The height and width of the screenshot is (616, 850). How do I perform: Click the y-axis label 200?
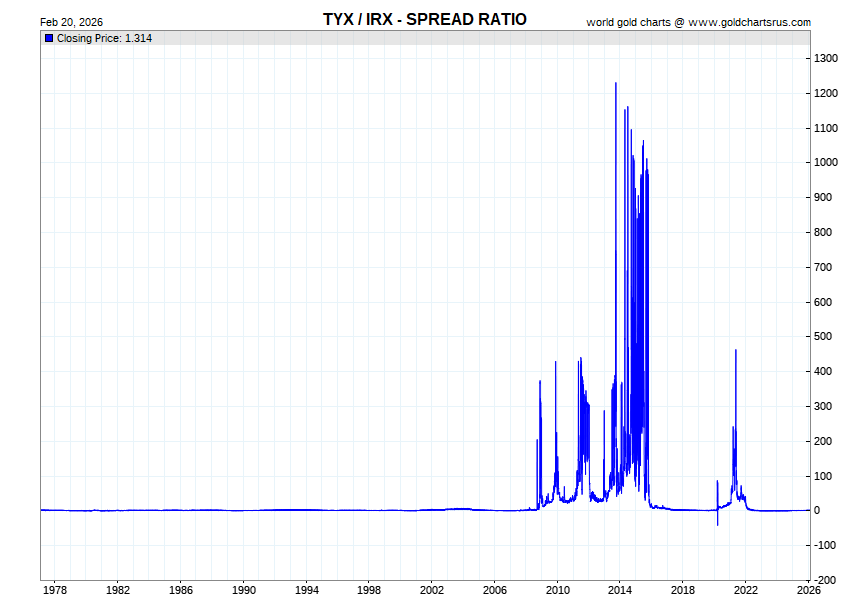tap(823, 441)
